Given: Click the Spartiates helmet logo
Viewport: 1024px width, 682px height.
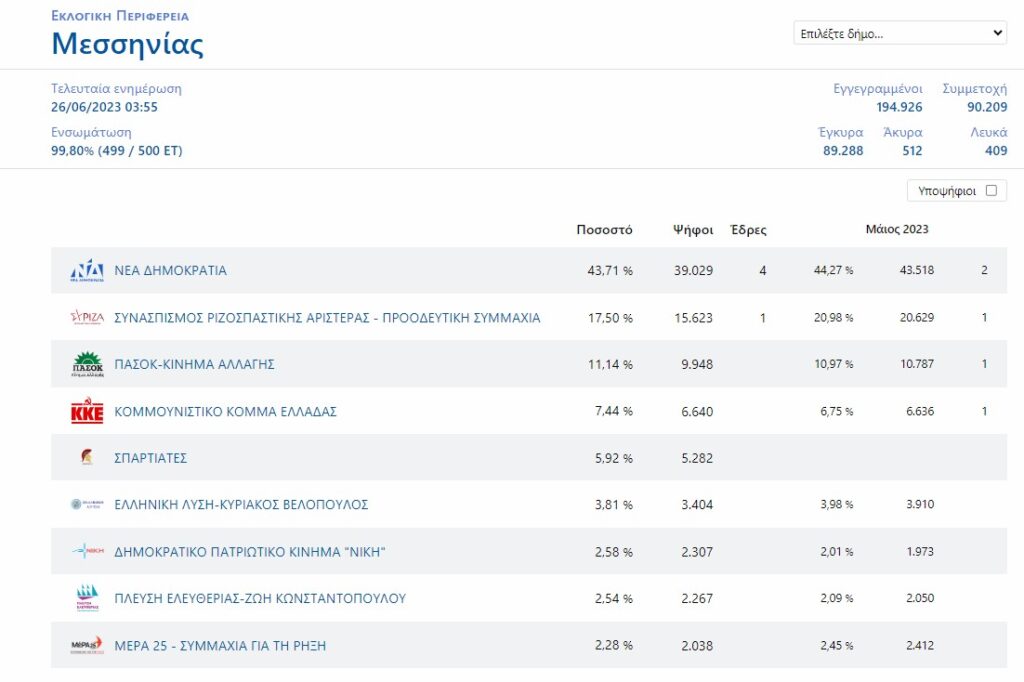Looking at the screenshot, I should [x=87, y=457].
